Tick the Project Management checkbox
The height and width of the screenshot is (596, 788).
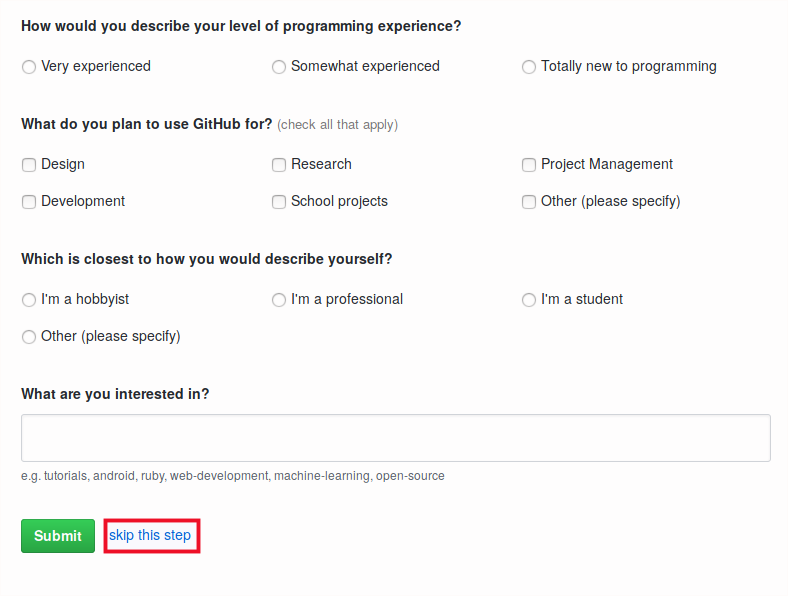(529, 165)
